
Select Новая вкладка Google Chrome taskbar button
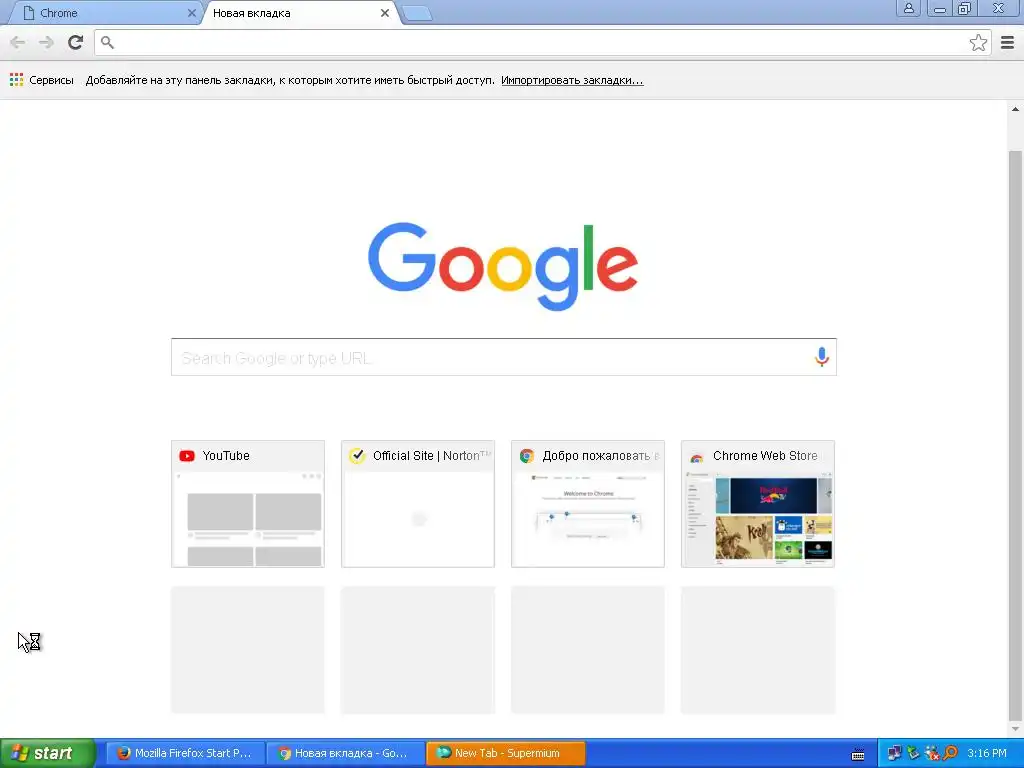pyautogui.click(x=345, y=753)
